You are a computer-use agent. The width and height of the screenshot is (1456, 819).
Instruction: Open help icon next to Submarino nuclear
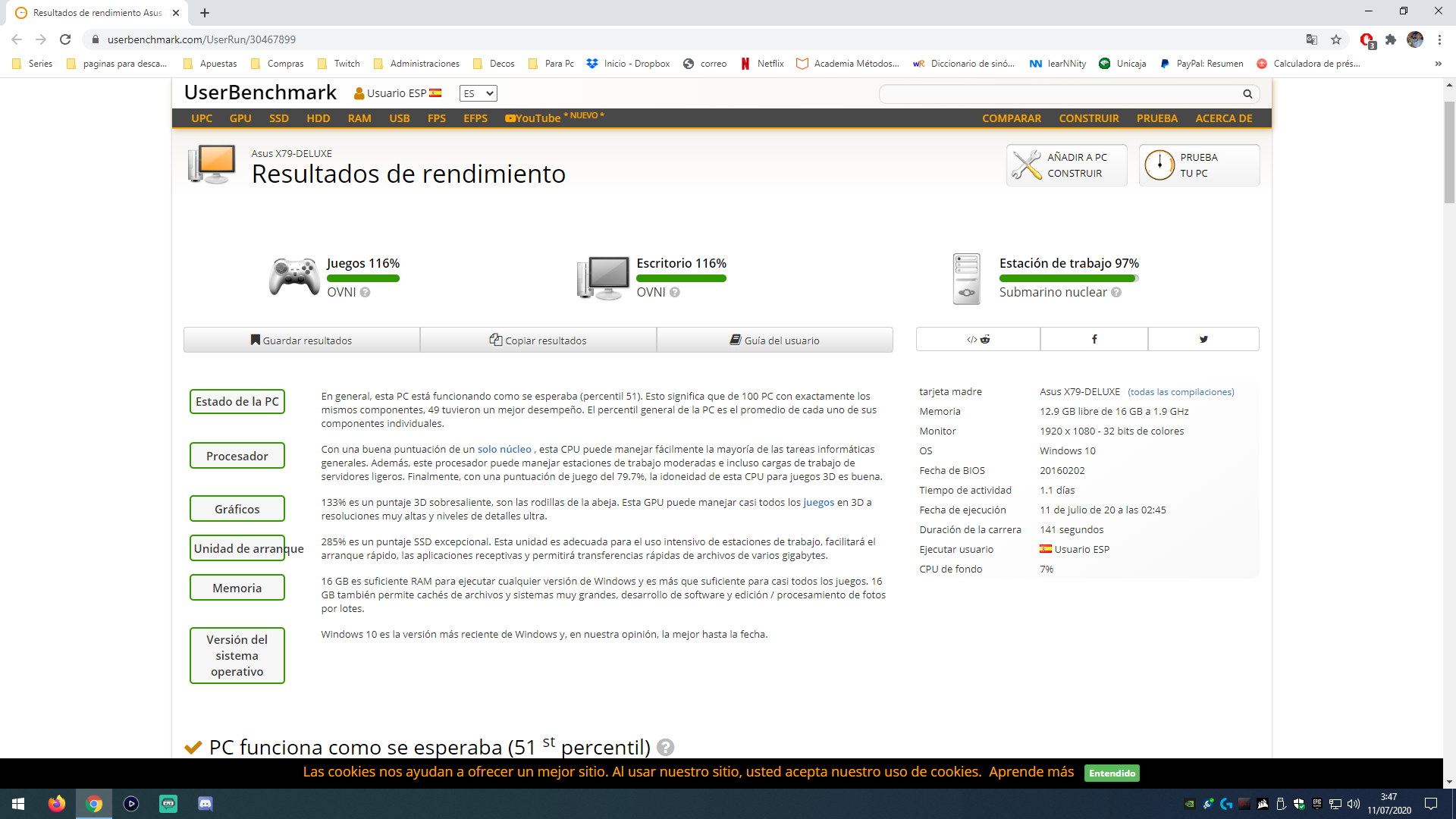(1116, 293)
